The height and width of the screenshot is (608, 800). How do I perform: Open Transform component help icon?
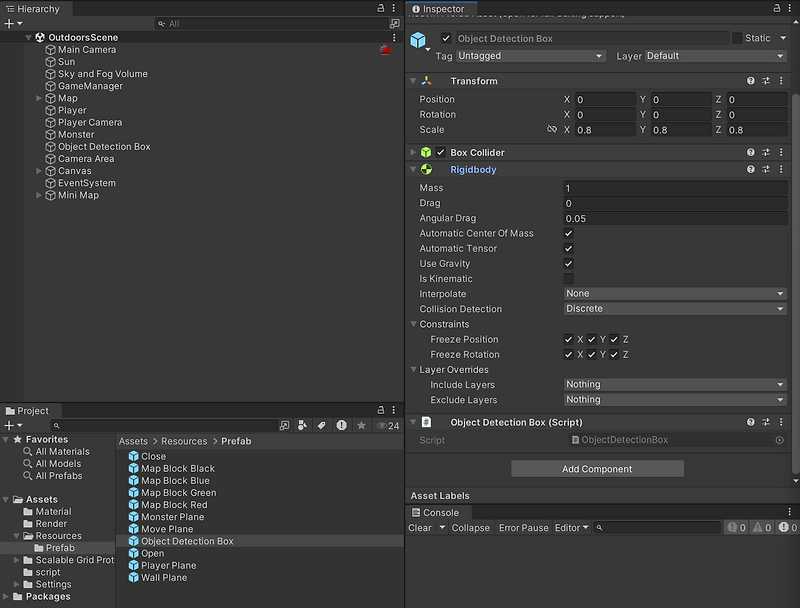coord(751,81)
